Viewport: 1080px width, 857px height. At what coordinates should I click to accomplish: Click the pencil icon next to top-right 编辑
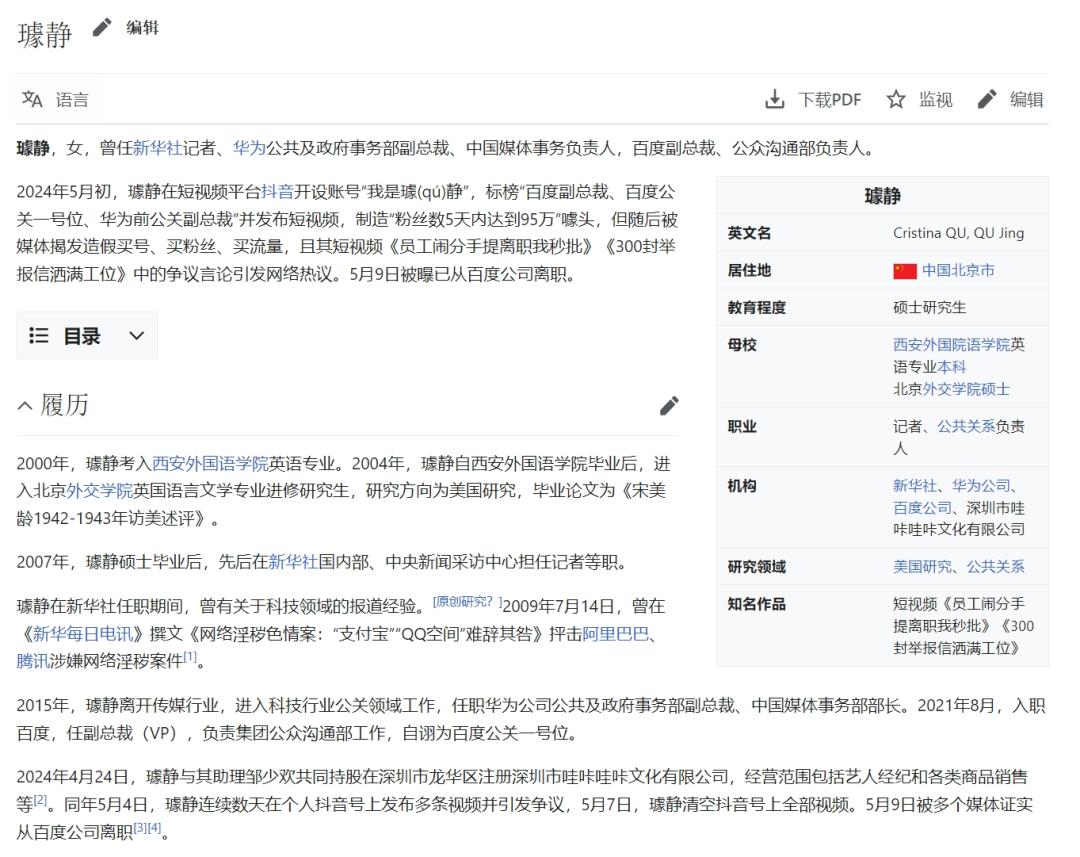point(988,99)
